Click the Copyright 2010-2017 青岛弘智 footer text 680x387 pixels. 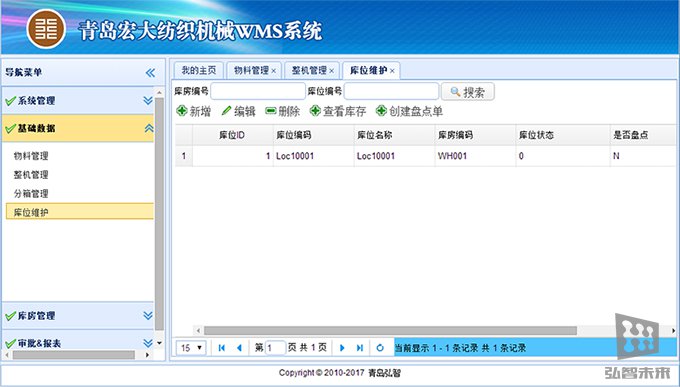click(340, 373)
